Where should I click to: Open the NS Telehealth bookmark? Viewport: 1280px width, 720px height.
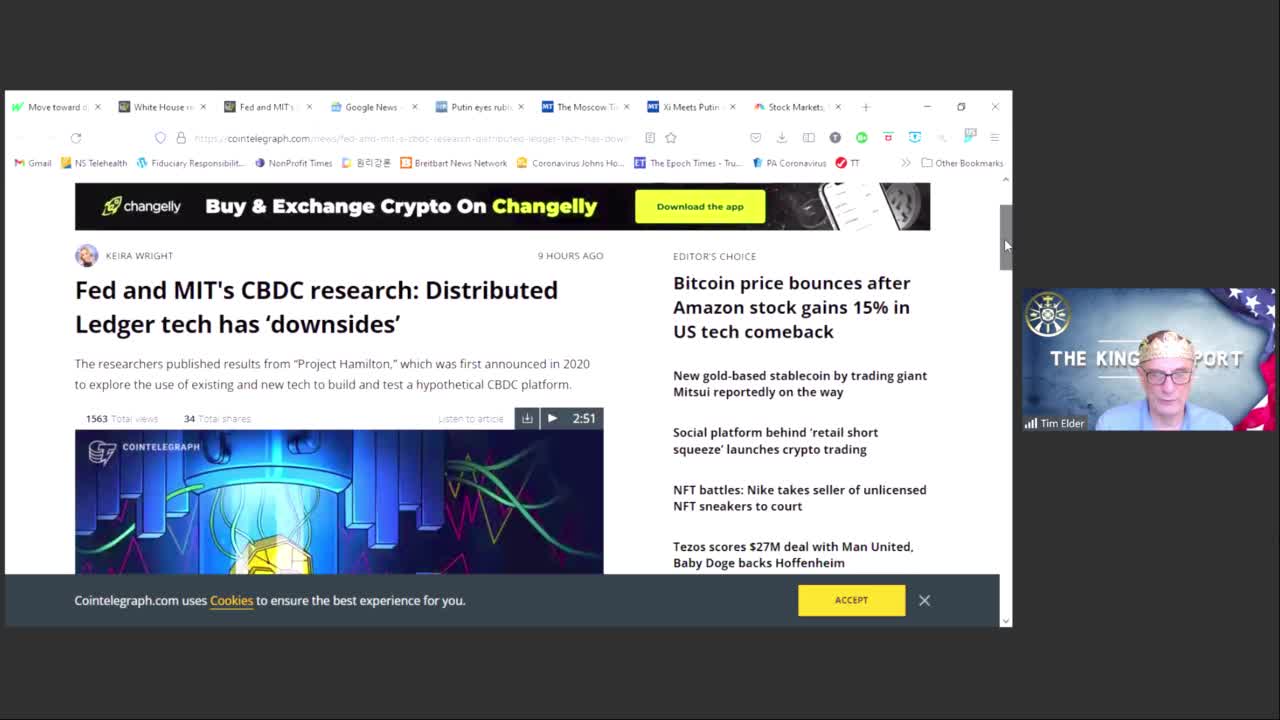tap(94, 163)
